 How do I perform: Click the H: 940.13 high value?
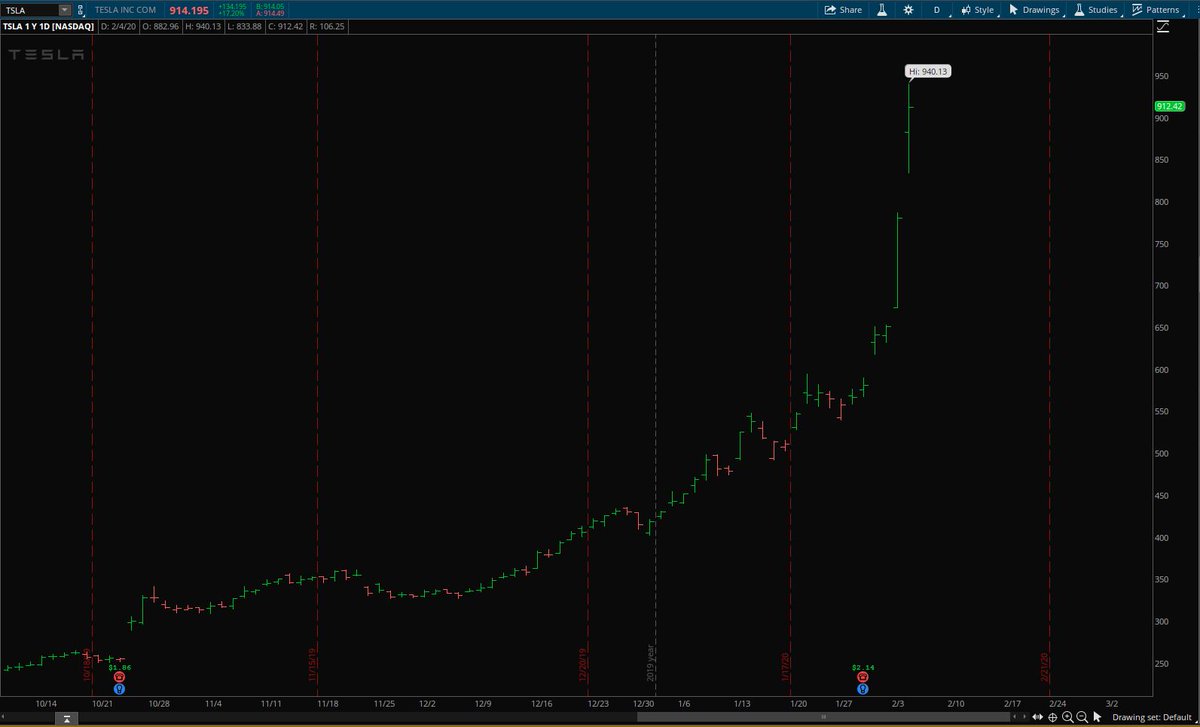point(204,27)
